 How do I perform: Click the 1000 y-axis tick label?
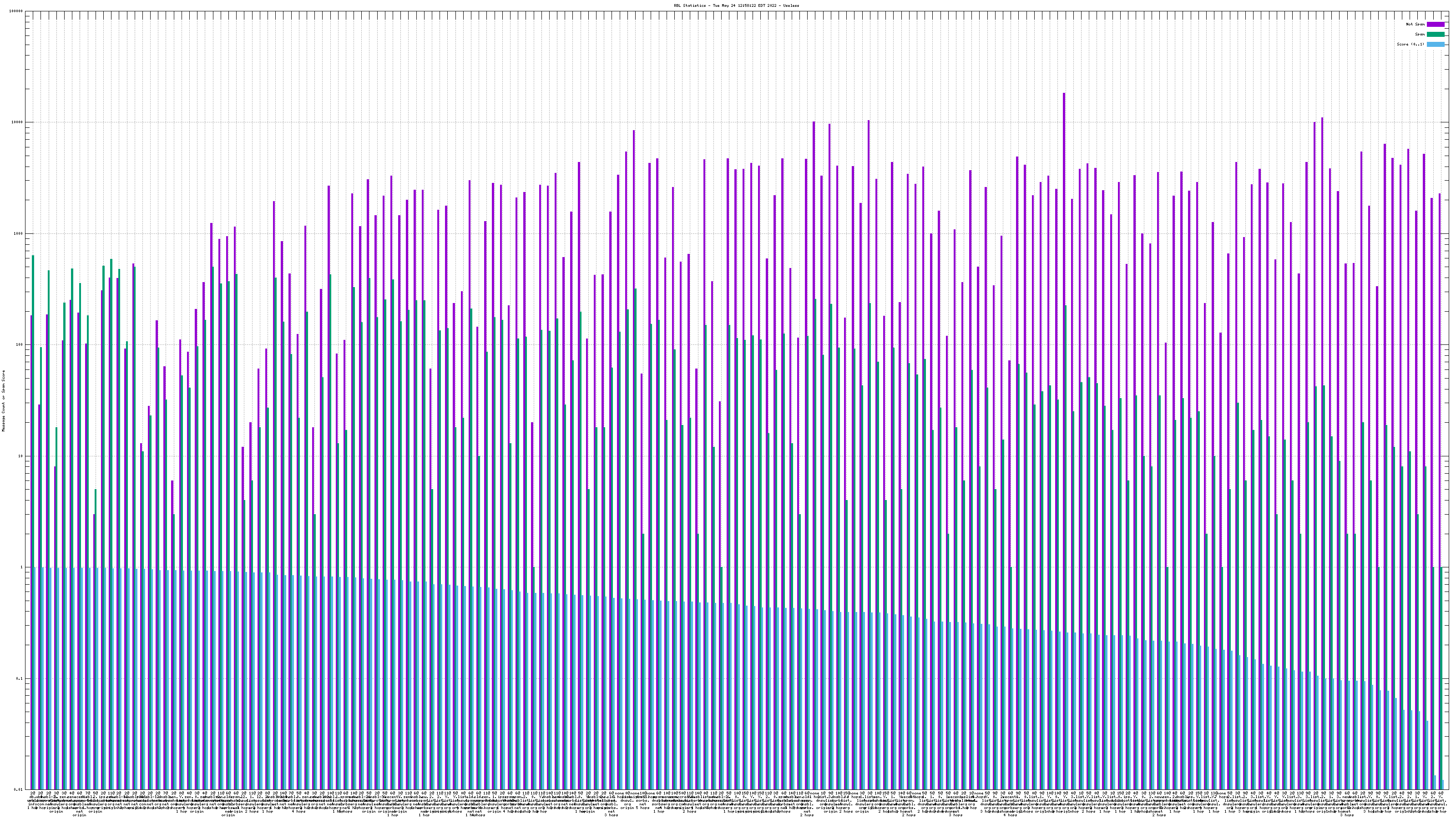click(x=19, y=234)
